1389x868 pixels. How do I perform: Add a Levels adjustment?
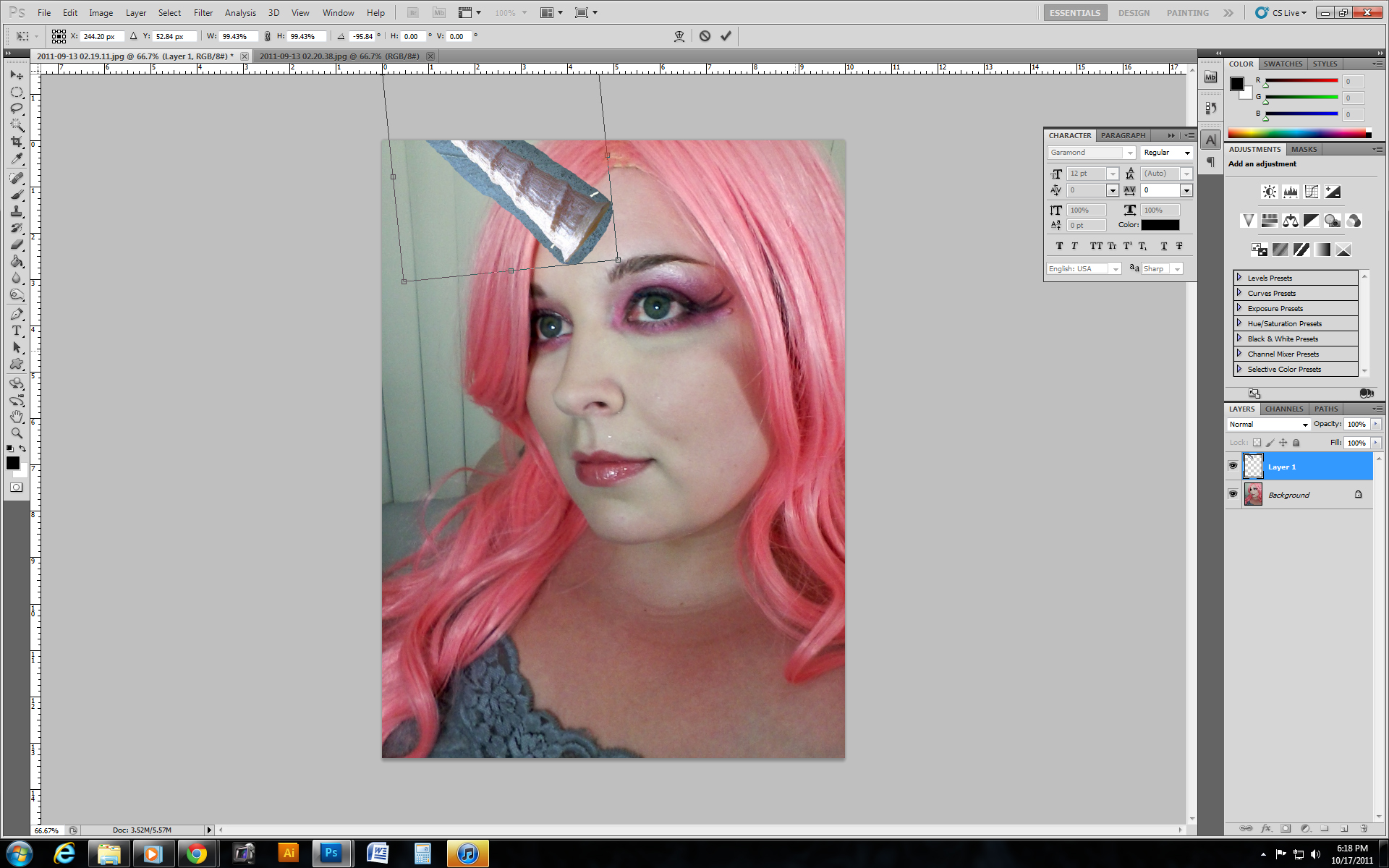pos(1291,192)
